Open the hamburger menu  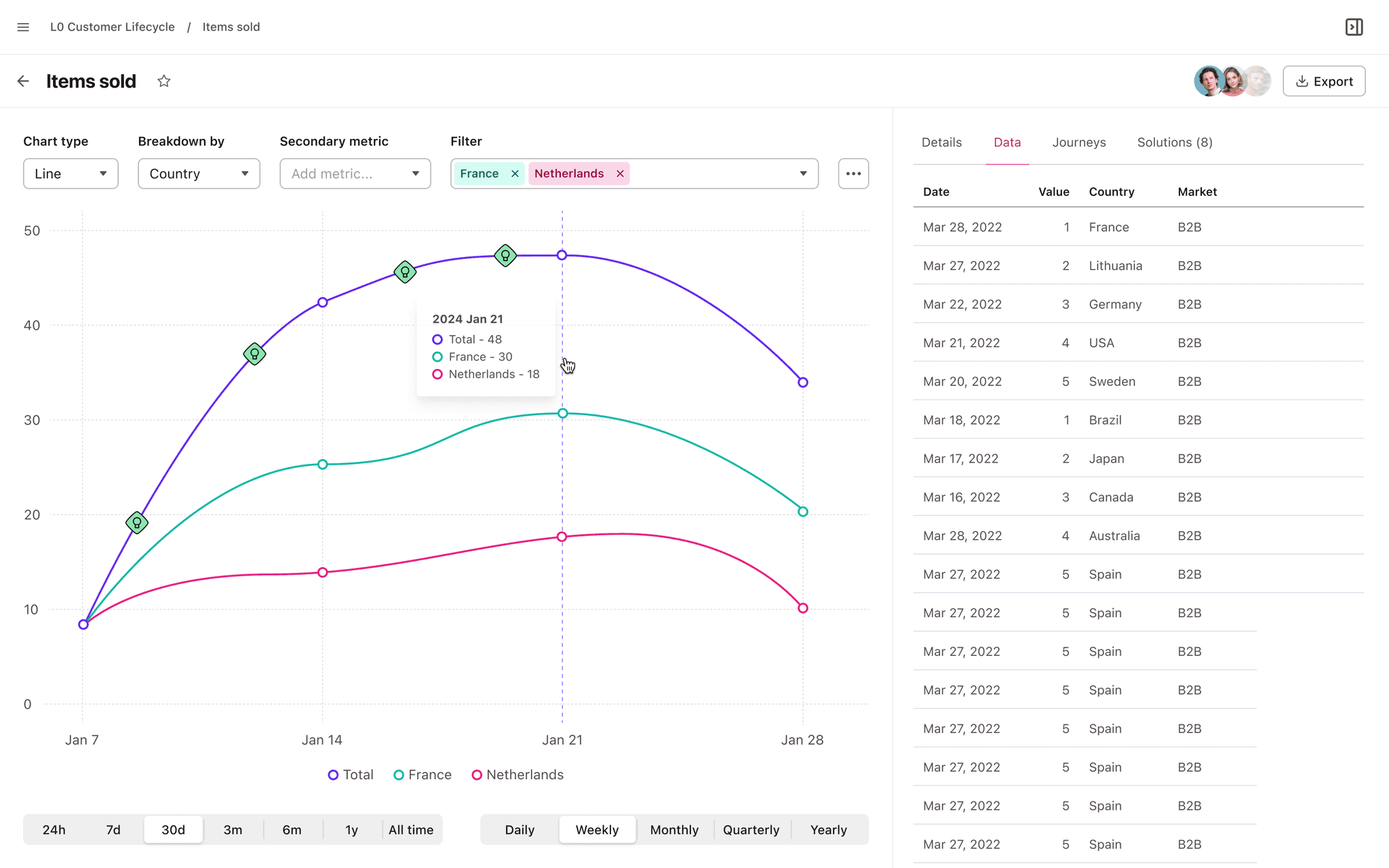[23, 27]
